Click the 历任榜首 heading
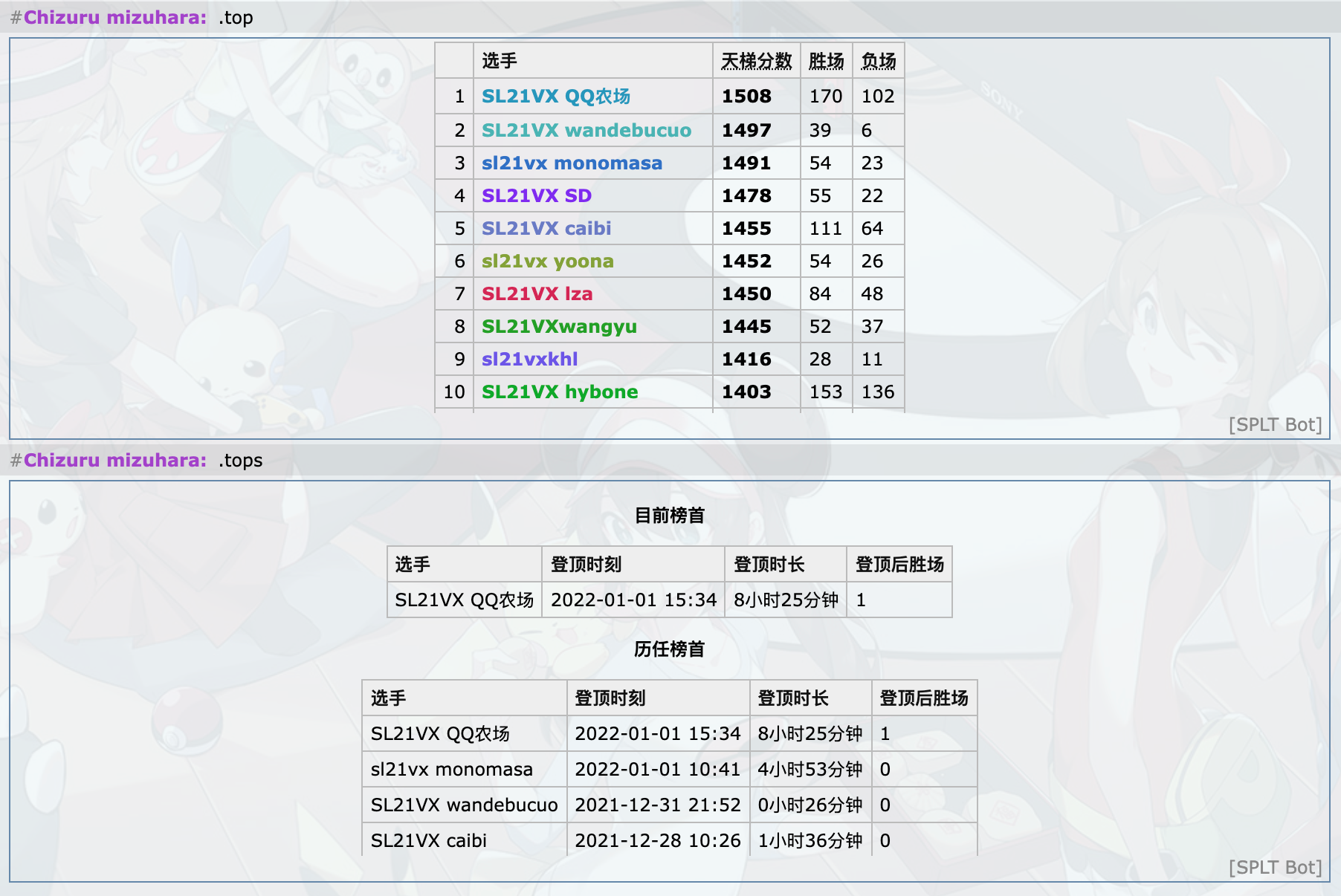Viewport: 1341px width, 896px height. coord(669,649)
